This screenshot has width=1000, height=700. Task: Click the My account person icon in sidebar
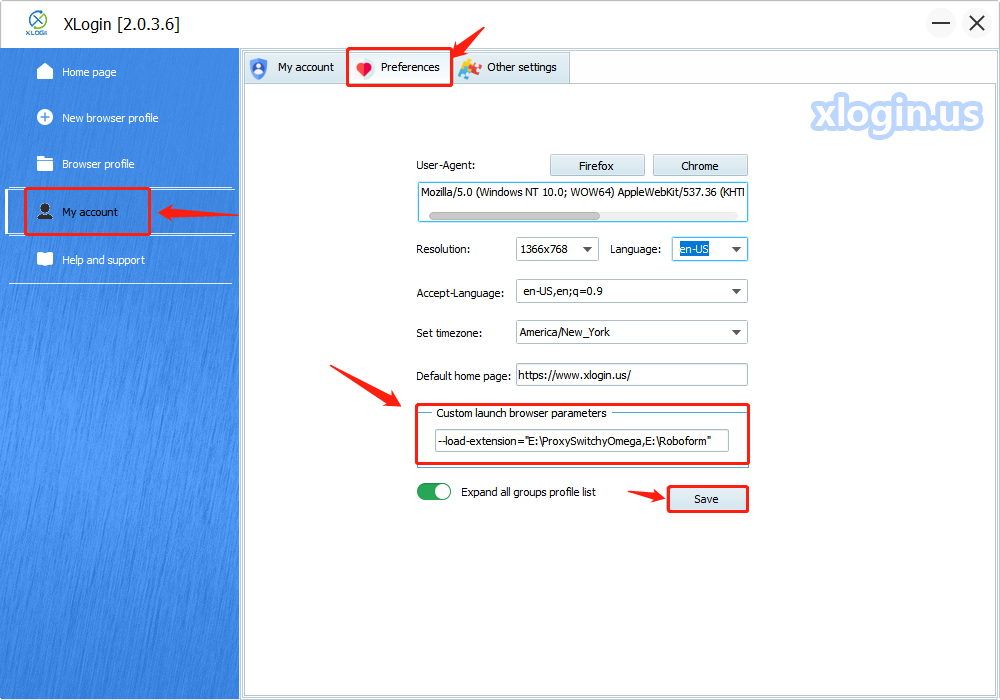45,211
